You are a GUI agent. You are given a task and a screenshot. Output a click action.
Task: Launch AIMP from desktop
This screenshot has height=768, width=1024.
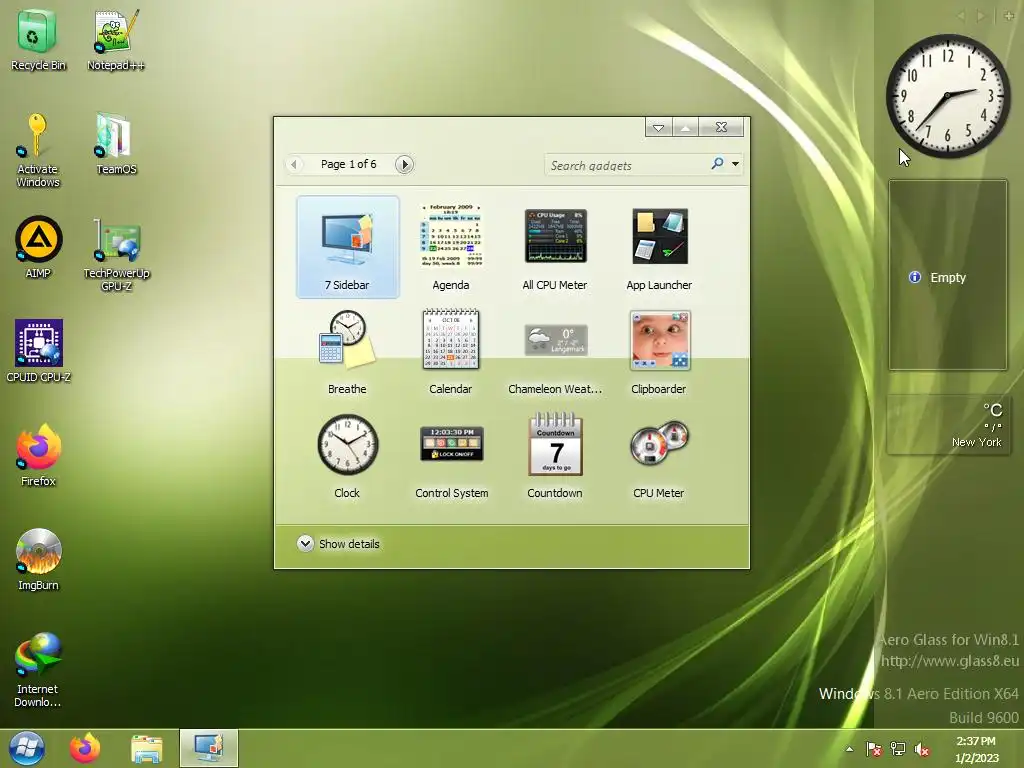click(x=38, y=248)
